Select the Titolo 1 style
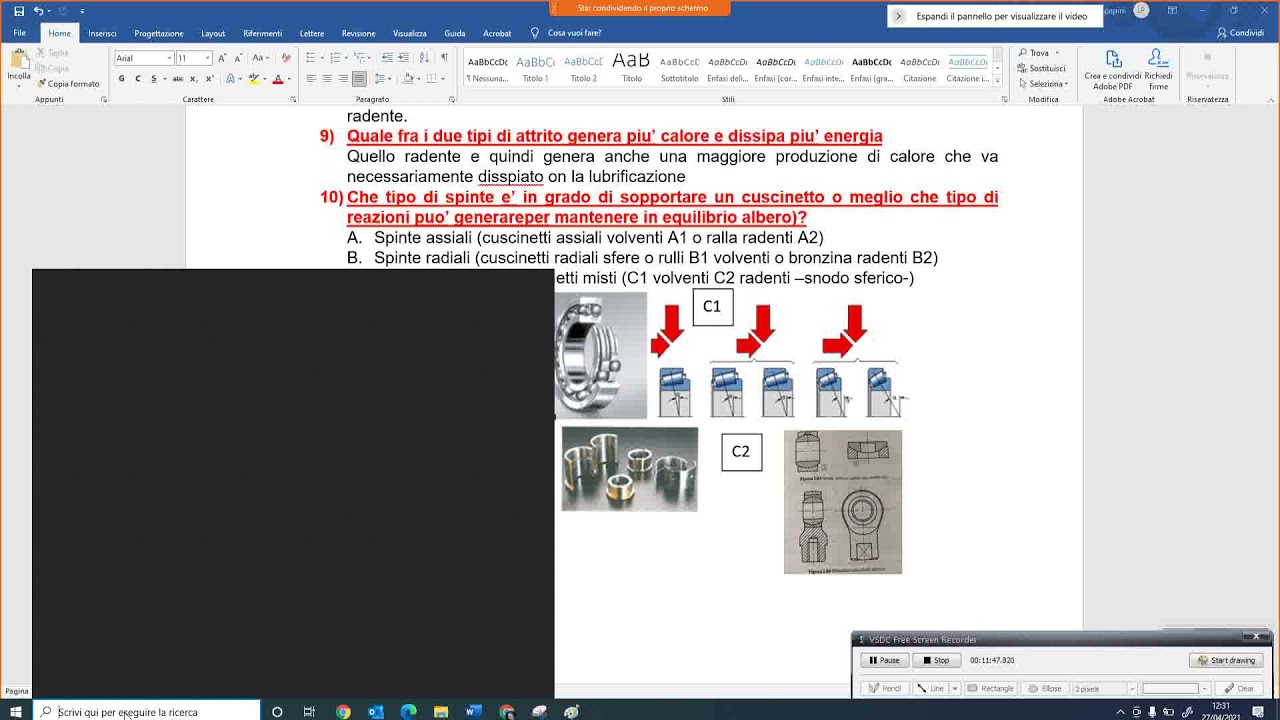1280x720 pixels. [x=535, y=68]
